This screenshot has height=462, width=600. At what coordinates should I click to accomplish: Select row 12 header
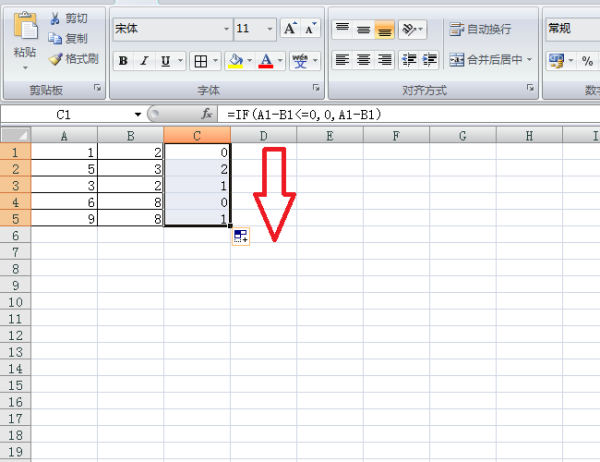(15, 335)
